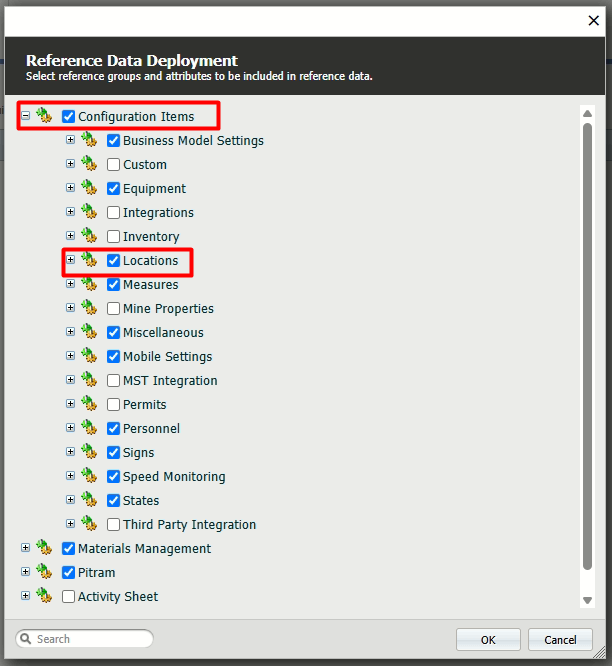Click the magnifier icon in search box
The image size is (612, 666).
coord(27,639)
